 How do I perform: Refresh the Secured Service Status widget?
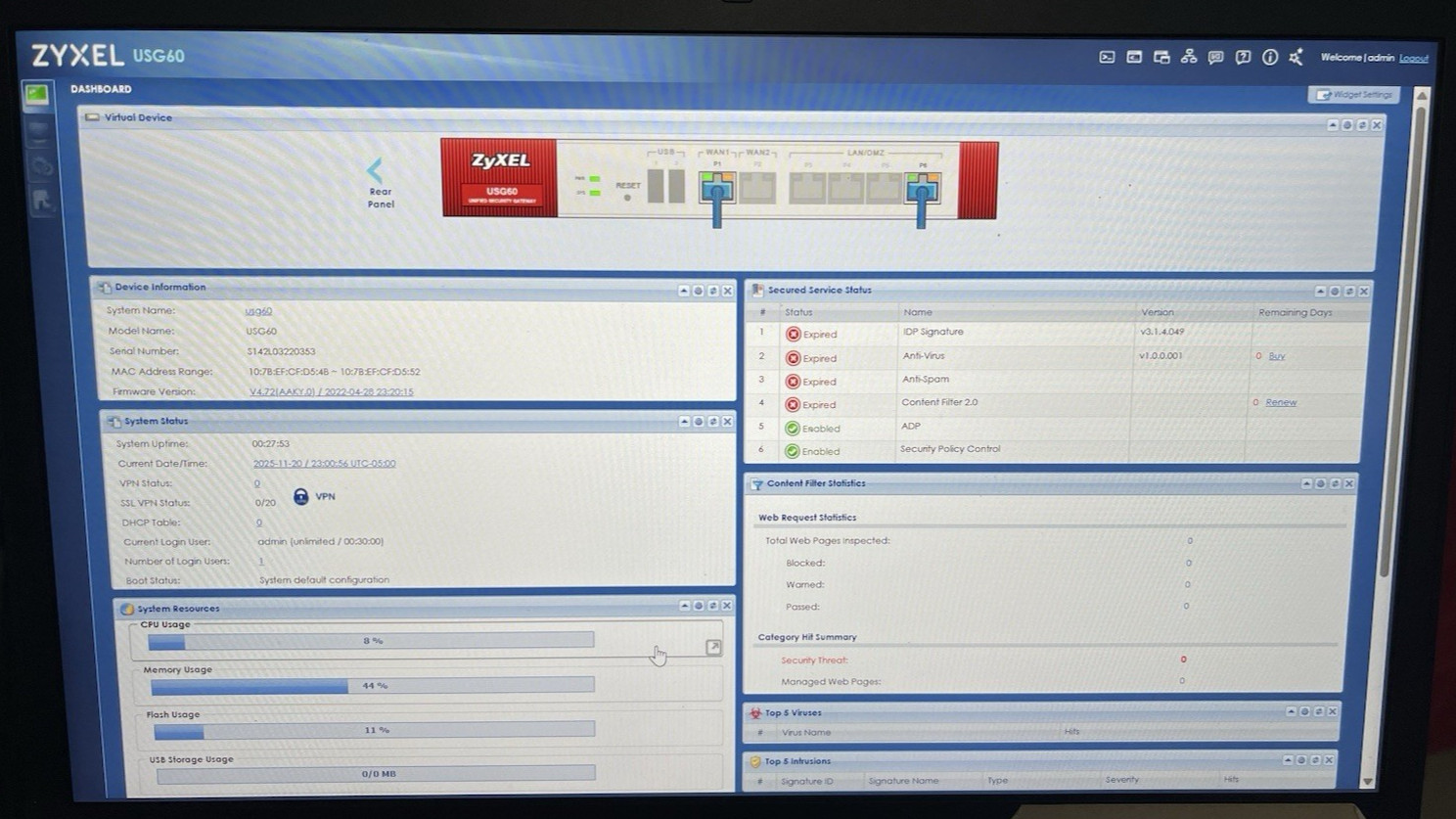[x=1349, y=292]
